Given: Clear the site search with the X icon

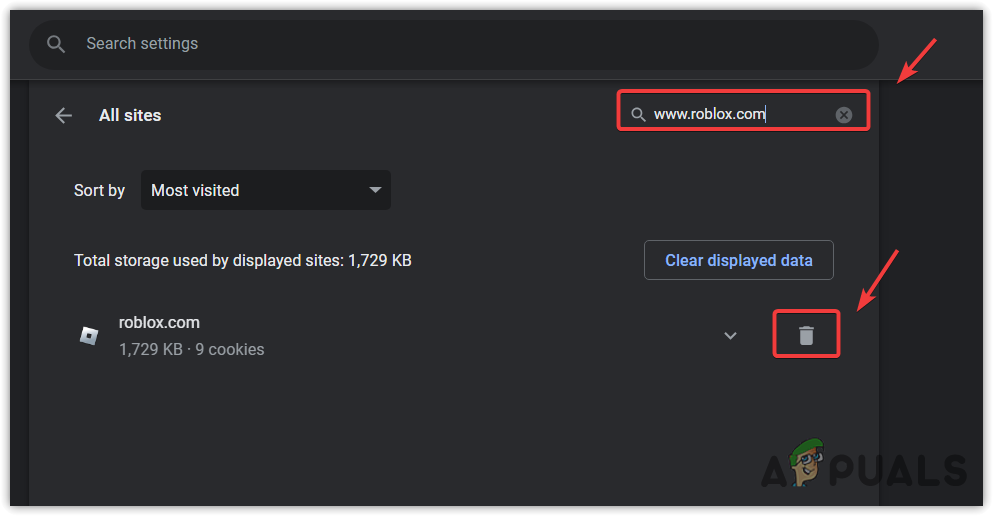Looking at the screenshot, I should (844, 115).
